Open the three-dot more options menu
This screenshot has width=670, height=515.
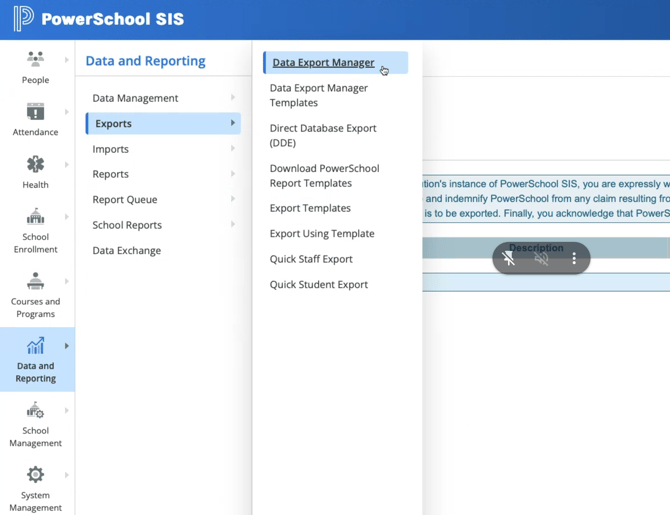point(574,258)
